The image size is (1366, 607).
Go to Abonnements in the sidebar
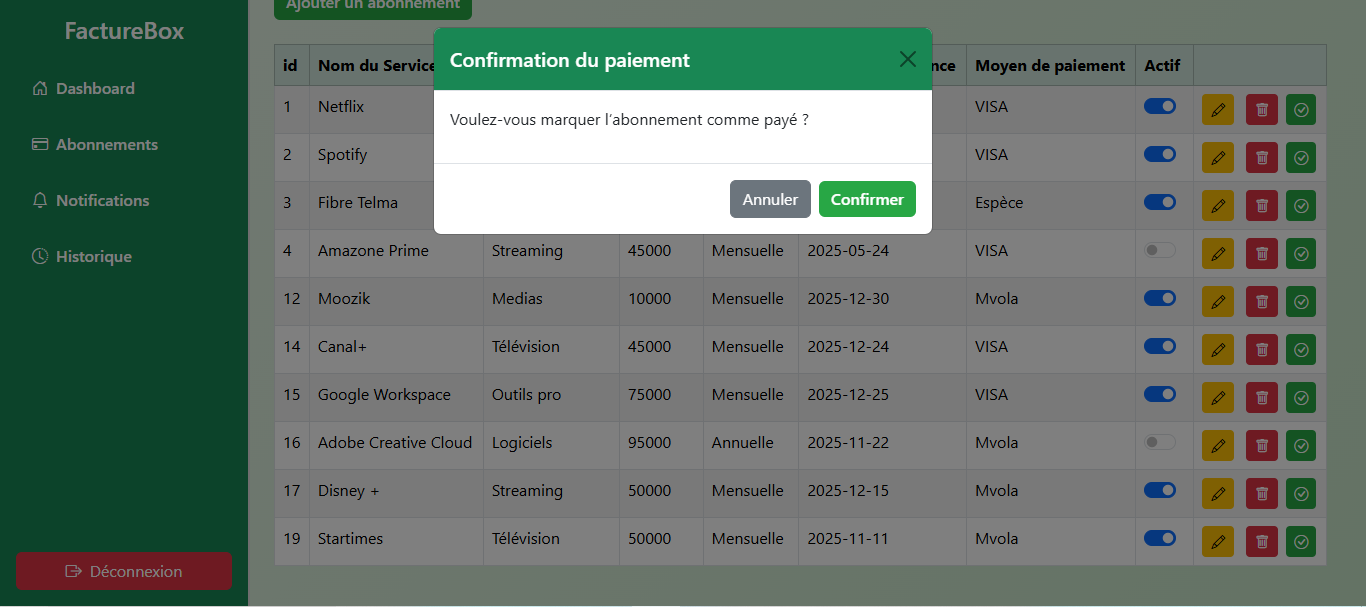coord(95,144)
